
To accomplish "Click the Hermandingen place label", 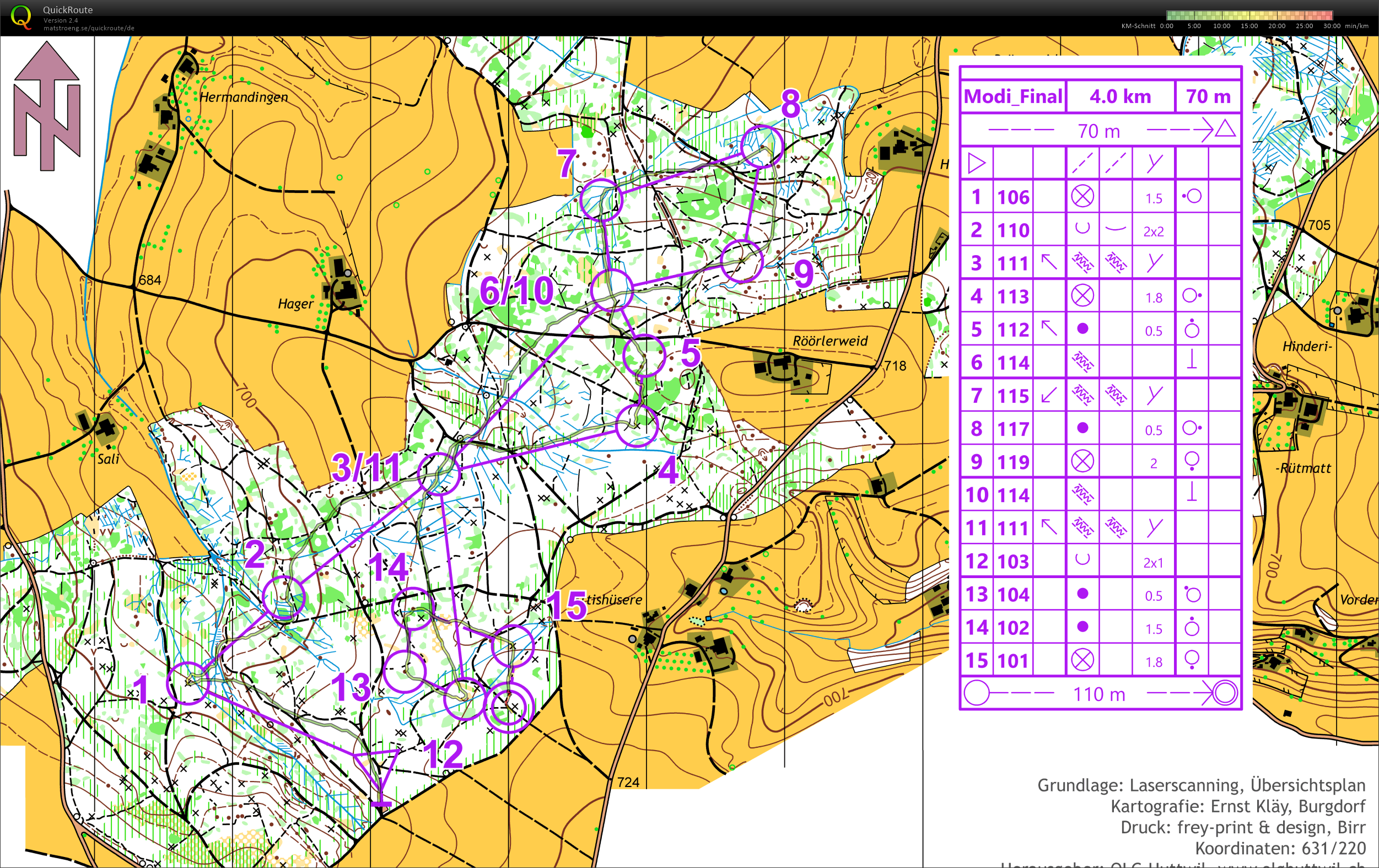I will click(244, 97).
